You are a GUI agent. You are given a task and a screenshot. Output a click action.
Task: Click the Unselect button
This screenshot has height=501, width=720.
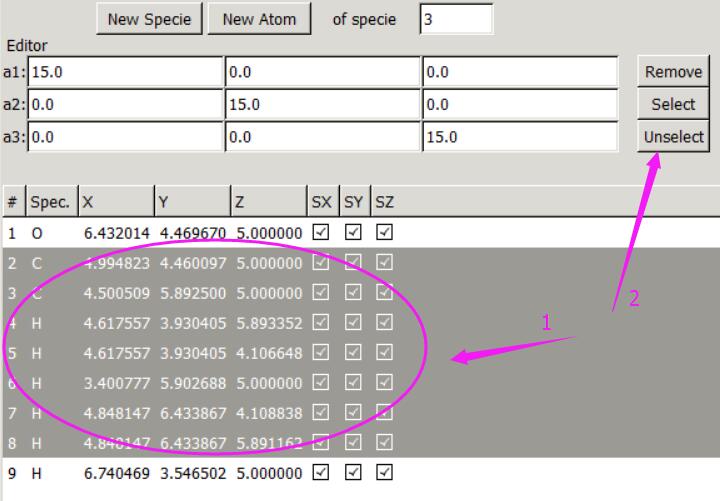pos(673,137)
